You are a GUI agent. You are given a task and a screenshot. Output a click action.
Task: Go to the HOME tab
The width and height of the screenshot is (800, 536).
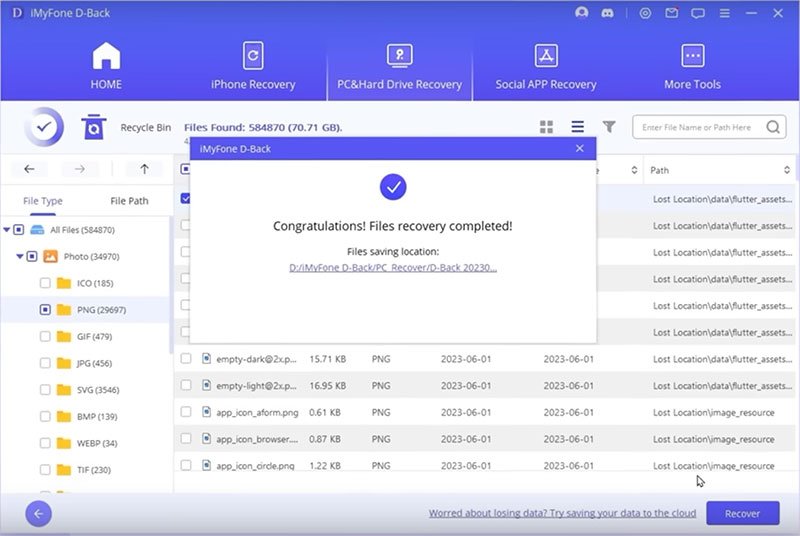tap(106, 66)
